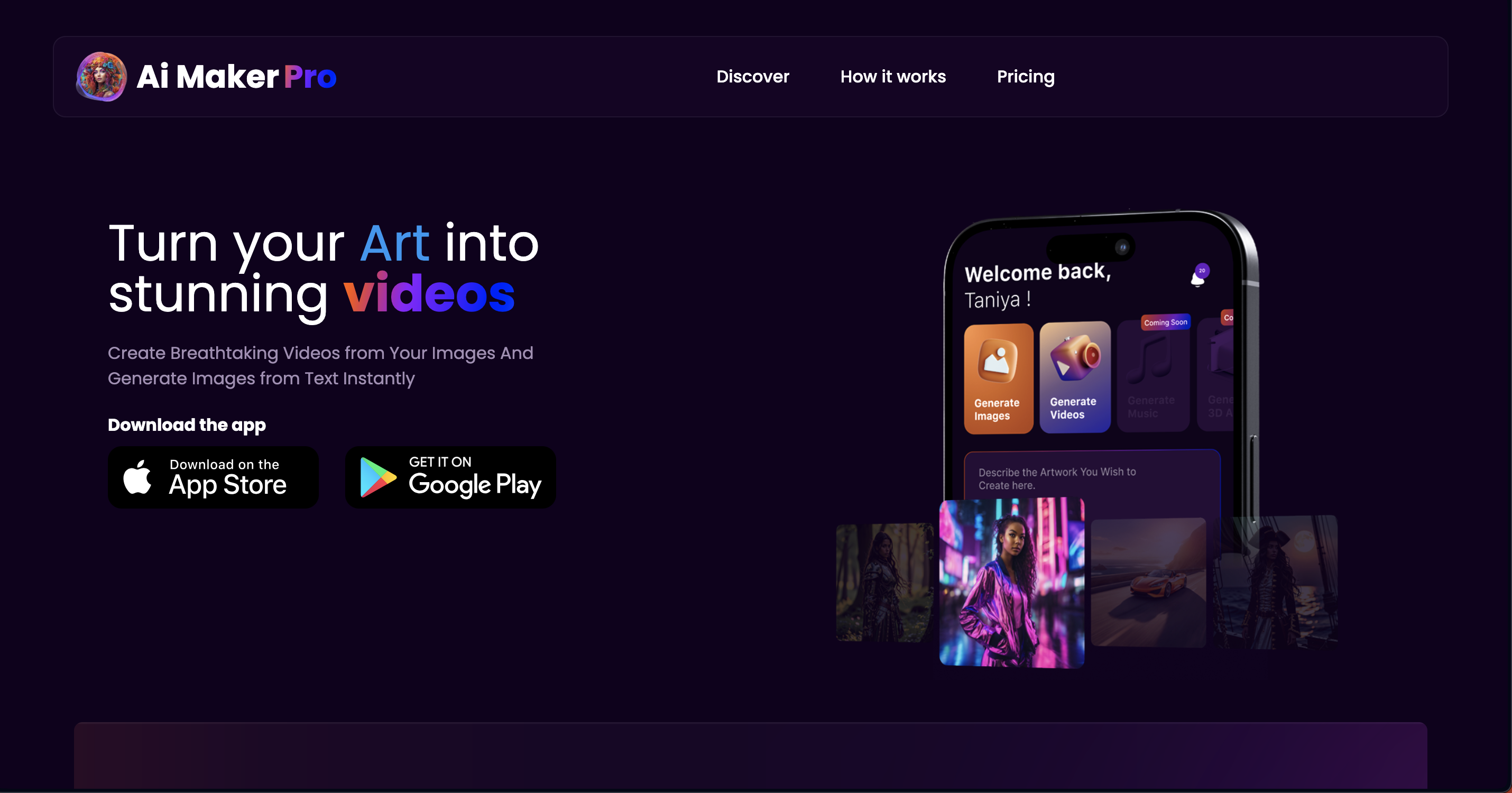Image resolution: width=1512 pixels, height=793 pixels.
Task: Open the Pricing nav link
Action: pyautogui.click(x=1026, y=77)
